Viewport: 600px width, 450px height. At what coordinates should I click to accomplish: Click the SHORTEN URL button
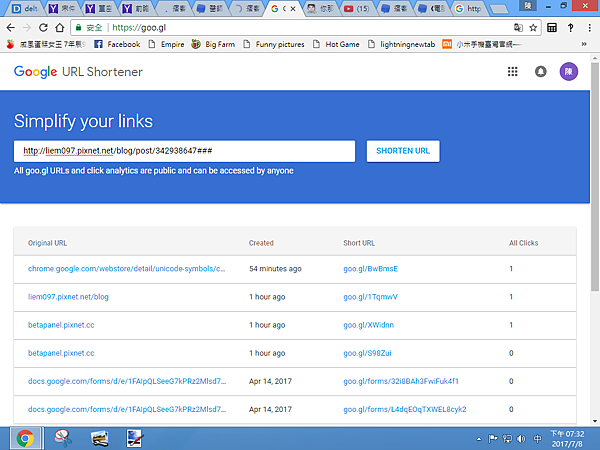(x=403, y=151)
